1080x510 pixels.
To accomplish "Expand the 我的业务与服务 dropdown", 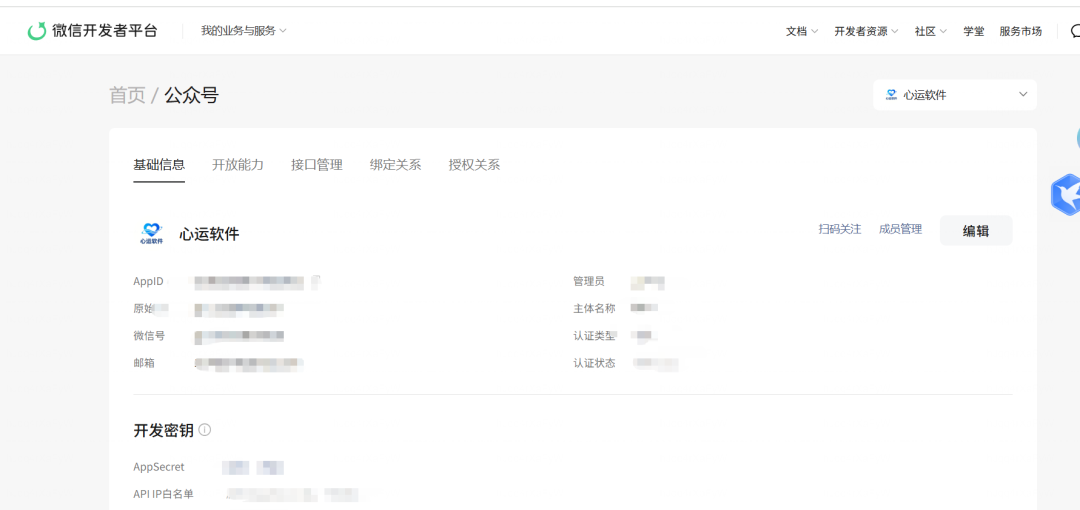I will (x=243, y=31).
